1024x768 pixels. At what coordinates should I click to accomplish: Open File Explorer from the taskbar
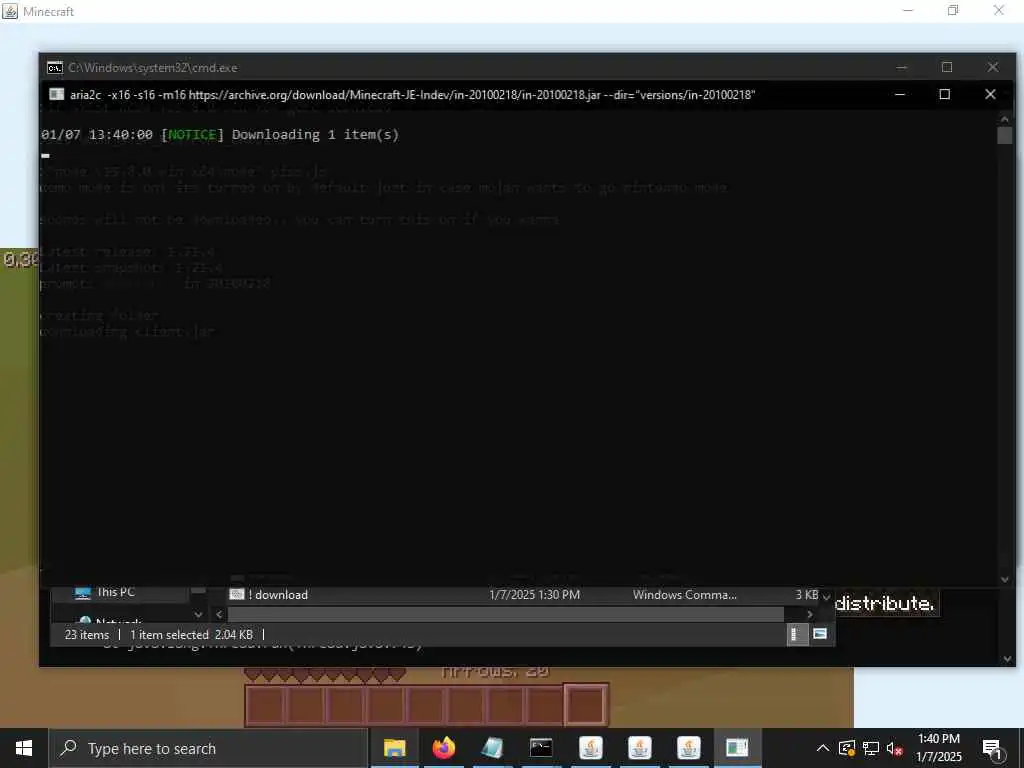click(x=394, y=748)
